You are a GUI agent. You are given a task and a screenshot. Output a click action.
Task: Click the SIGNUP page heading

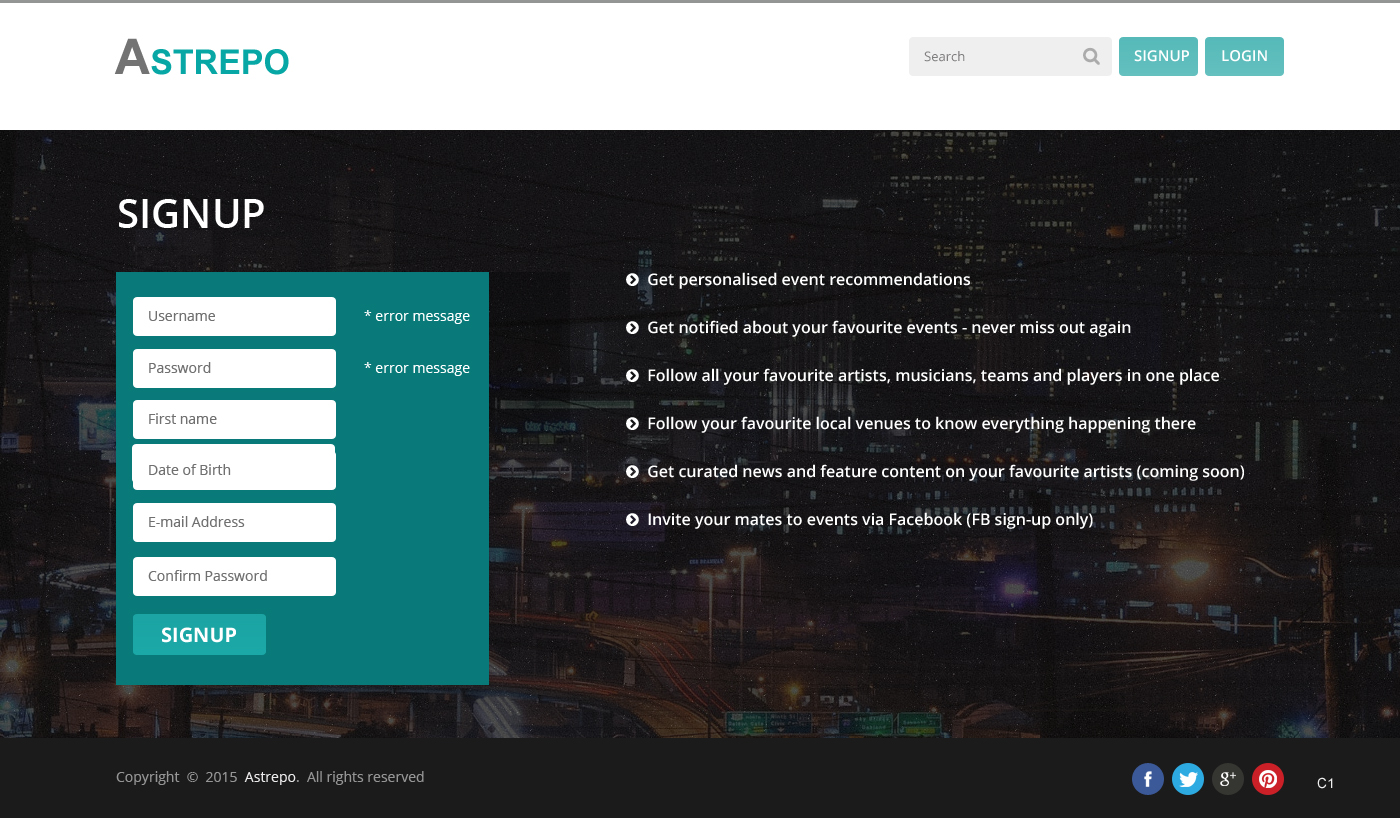tap(191, 214)
